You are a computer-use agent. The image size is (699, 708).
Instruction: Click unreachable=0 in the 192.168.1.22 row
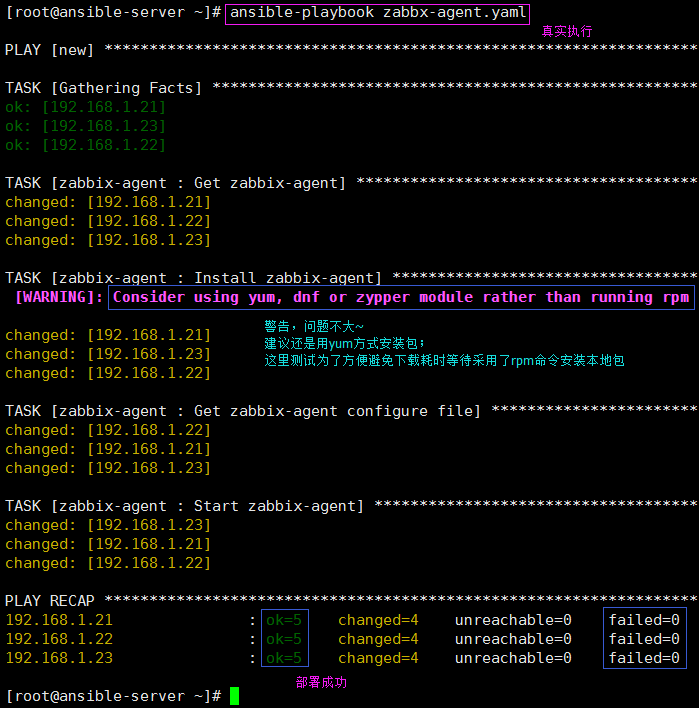[x=513, y=639]
